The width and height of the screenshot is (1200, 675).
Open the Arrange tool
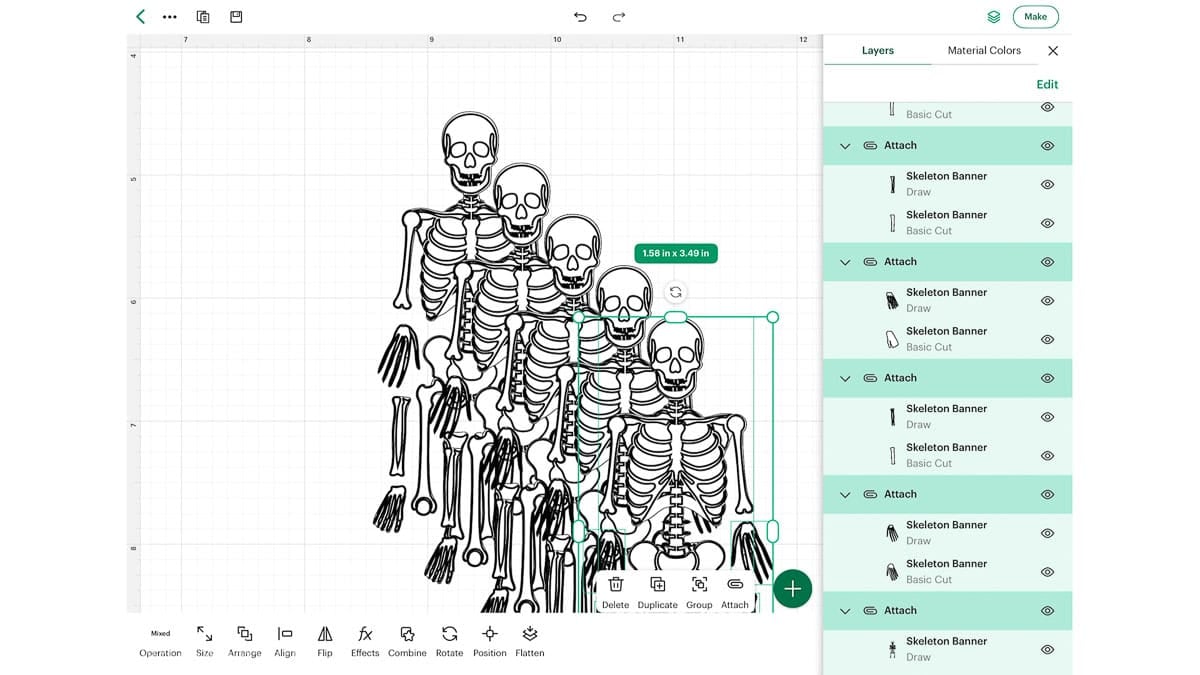pos(244,642)
